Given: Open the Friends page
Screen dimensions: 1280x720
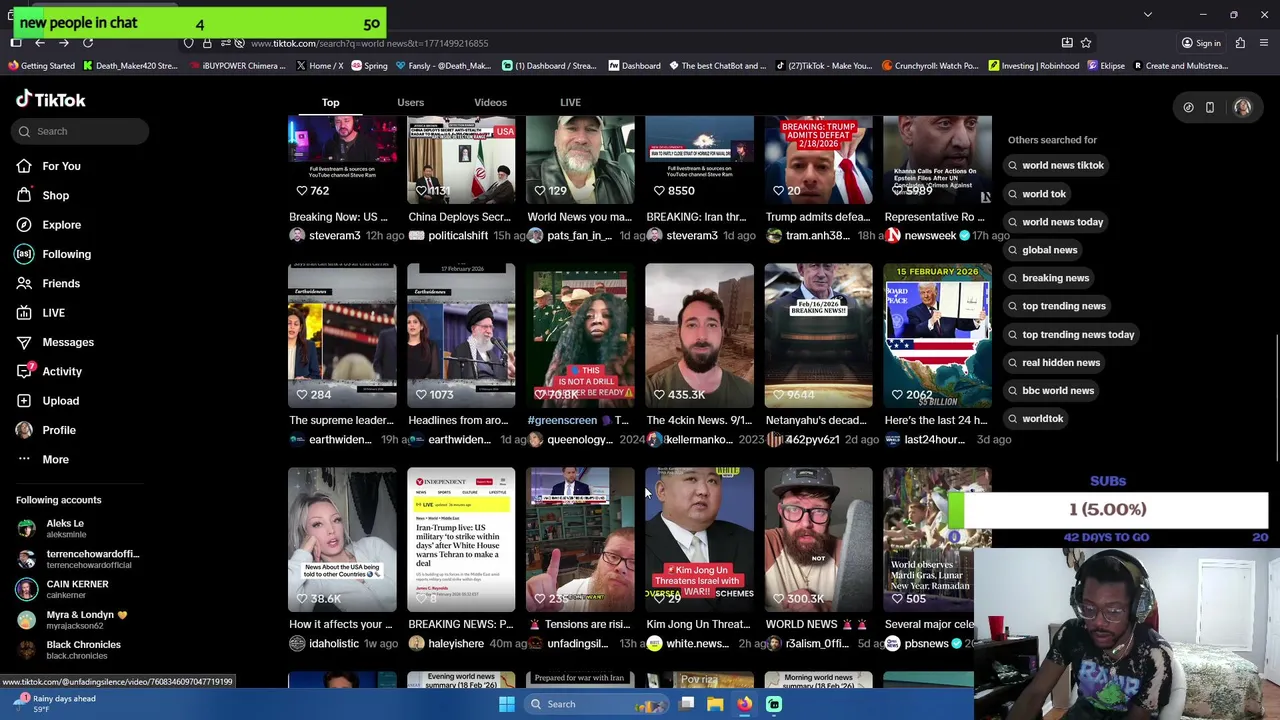Looking at the screenshot, I should point(61,283).
